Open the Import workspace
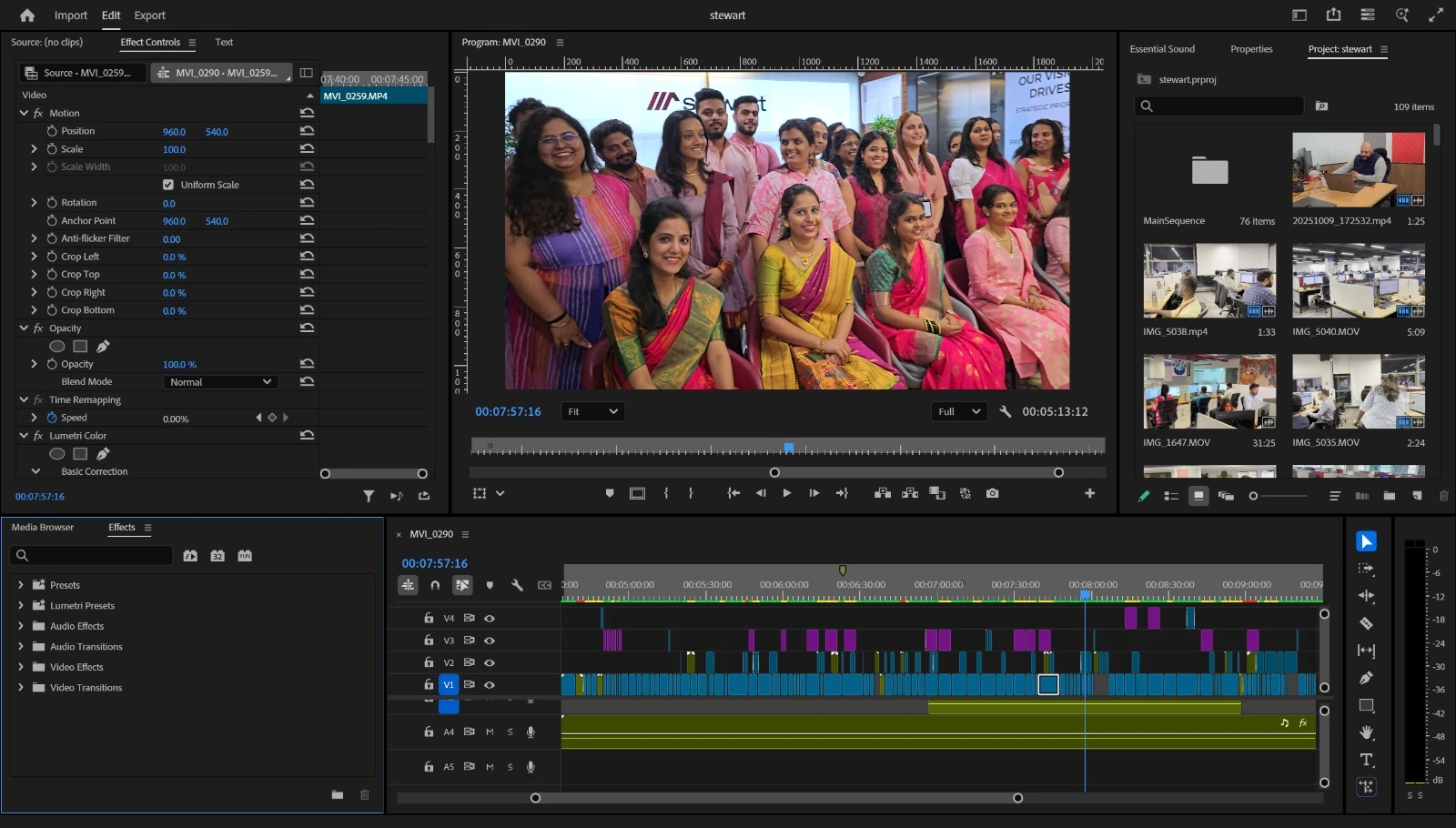The image size is (1456, 828). point(70,15)
